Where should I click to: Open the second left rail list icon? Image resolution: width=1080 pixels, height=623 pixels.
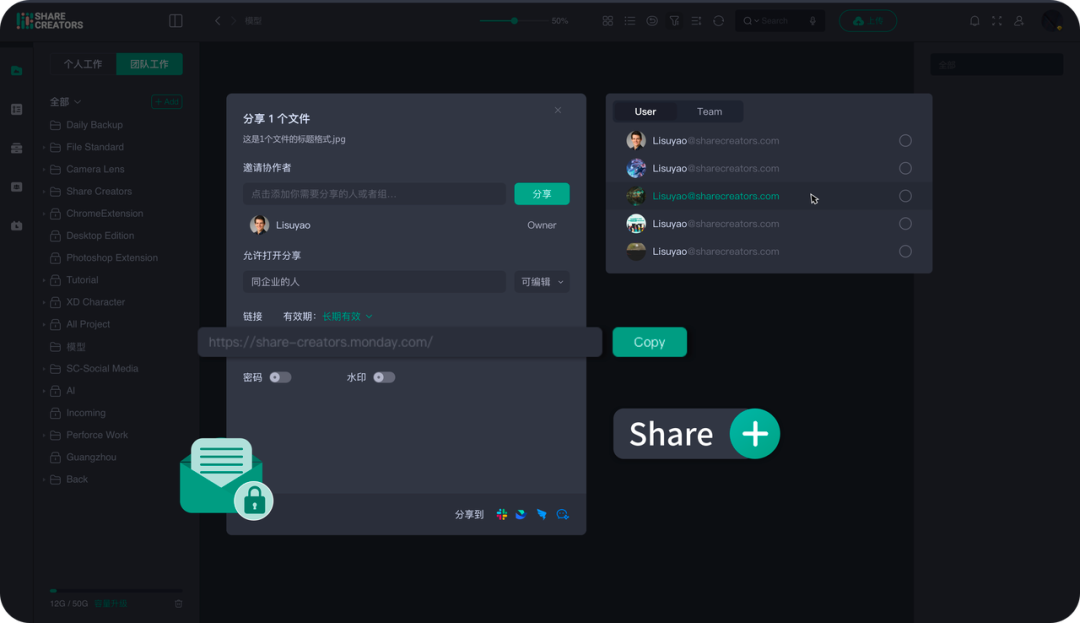[17, 109]
